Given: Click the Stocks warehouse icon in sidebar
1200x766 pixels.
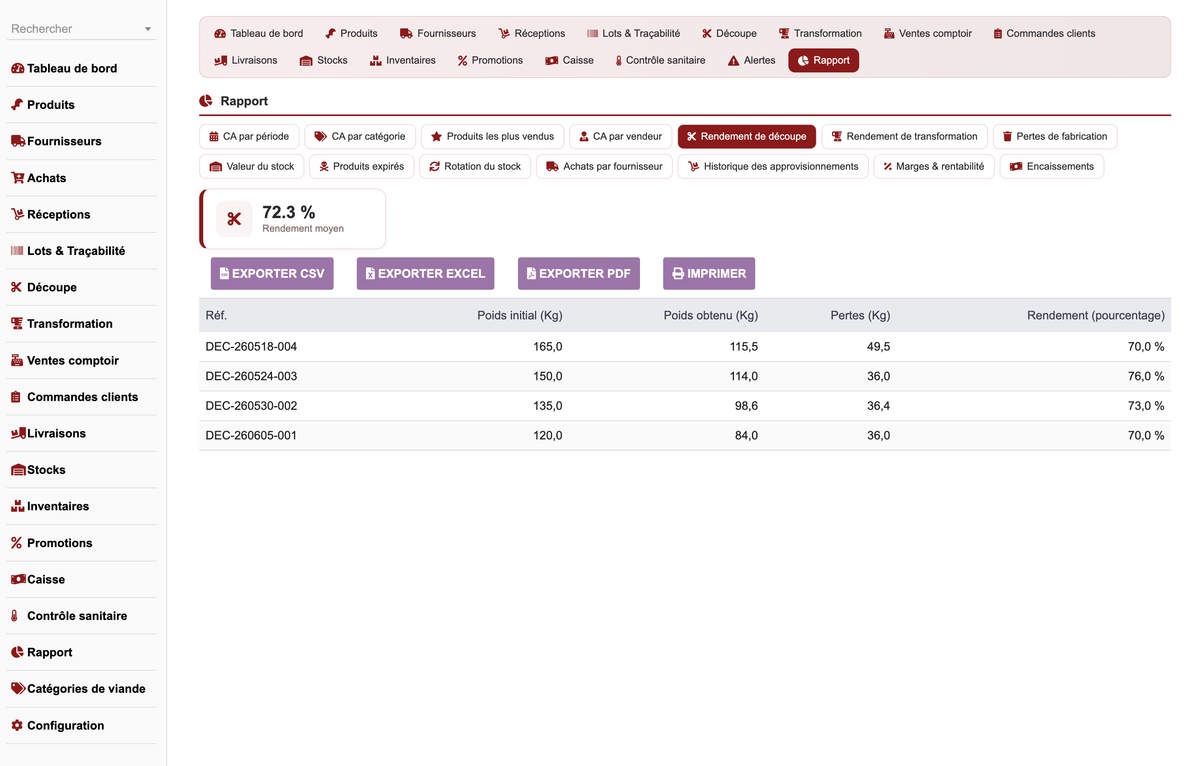Looking at the screenshot, I should [x=18, y=470].
